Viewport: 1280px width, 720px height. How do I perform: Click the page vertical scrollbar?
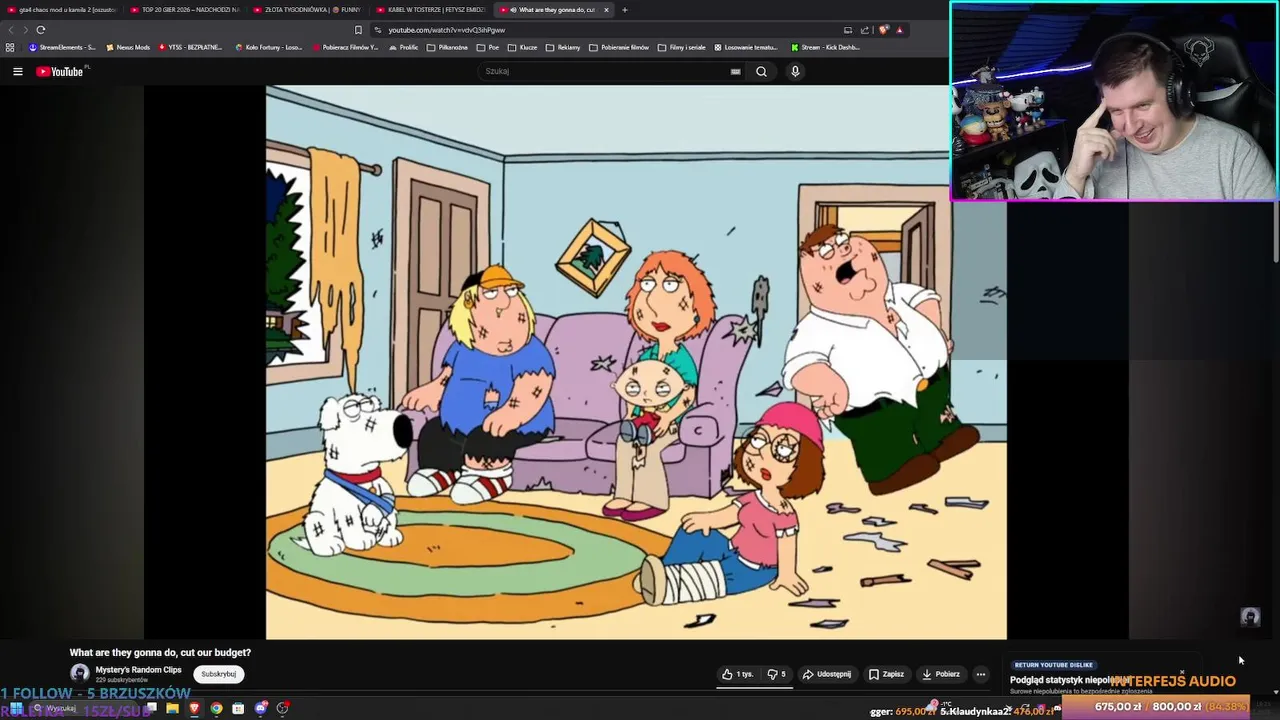tap(1275, 230)
